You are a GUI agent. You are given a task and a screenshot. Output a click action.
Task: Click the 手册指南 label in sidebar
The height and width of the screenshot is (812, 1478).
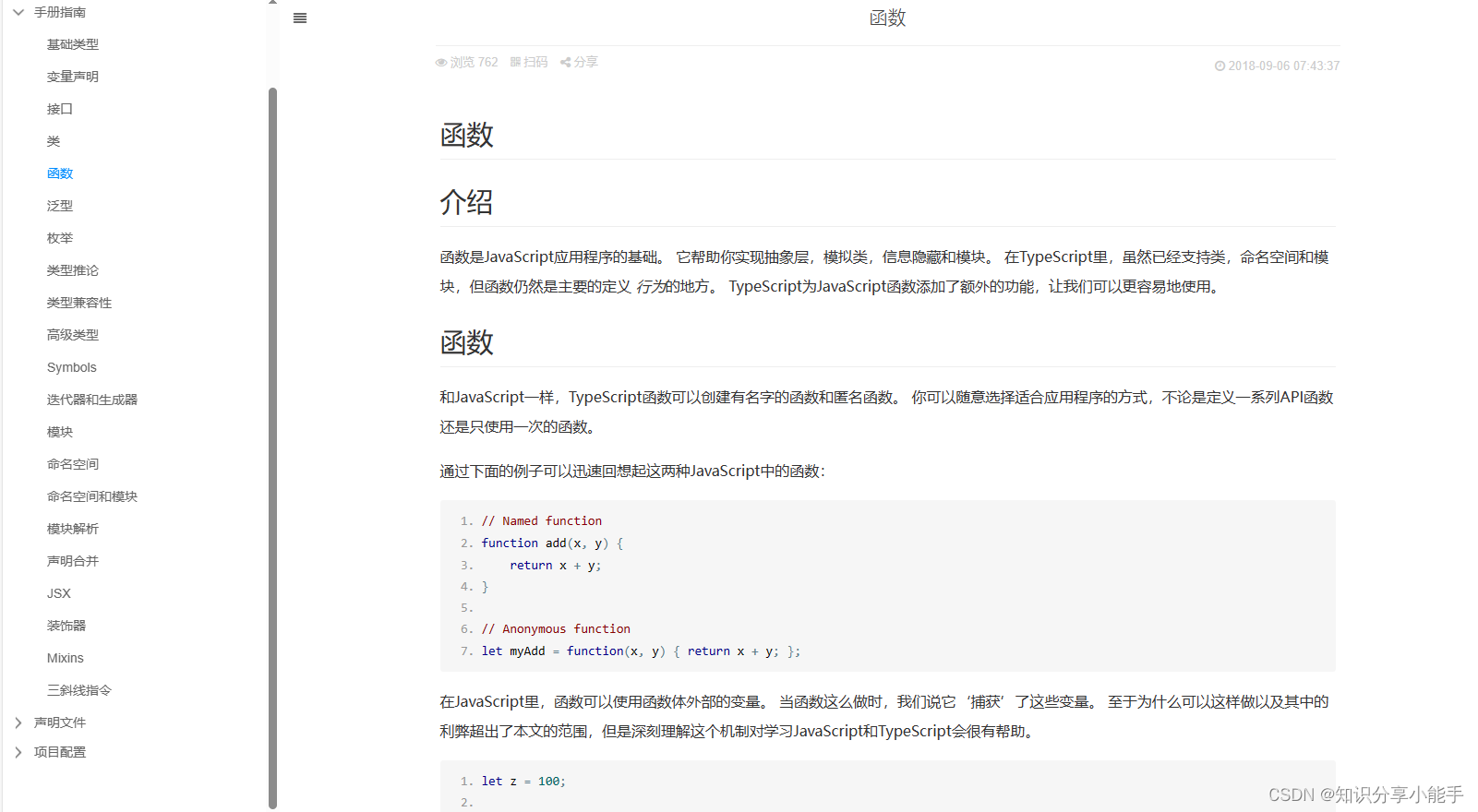[60, 13]
